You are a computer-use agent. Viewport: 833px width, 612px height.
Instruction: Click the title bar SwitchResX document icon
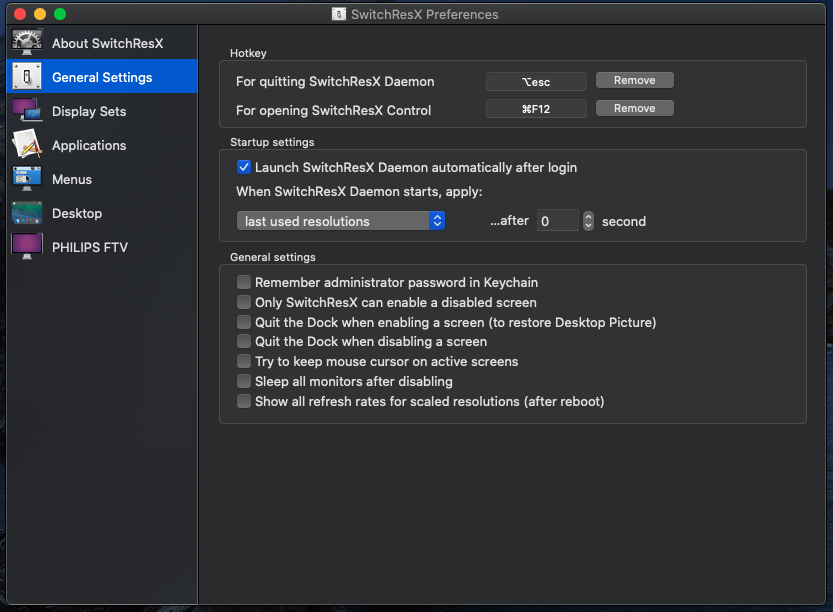(x=338, y=14)
